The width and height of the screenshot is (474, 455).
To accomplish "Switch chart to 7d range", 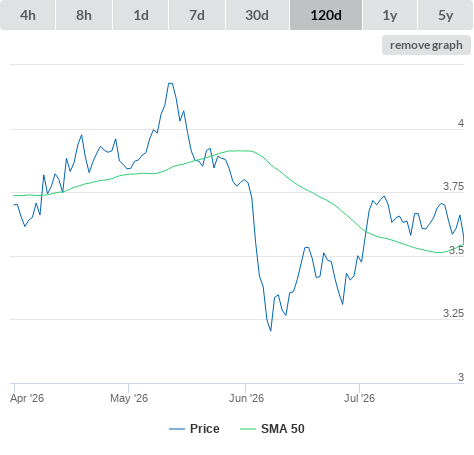I will (197, 15).
